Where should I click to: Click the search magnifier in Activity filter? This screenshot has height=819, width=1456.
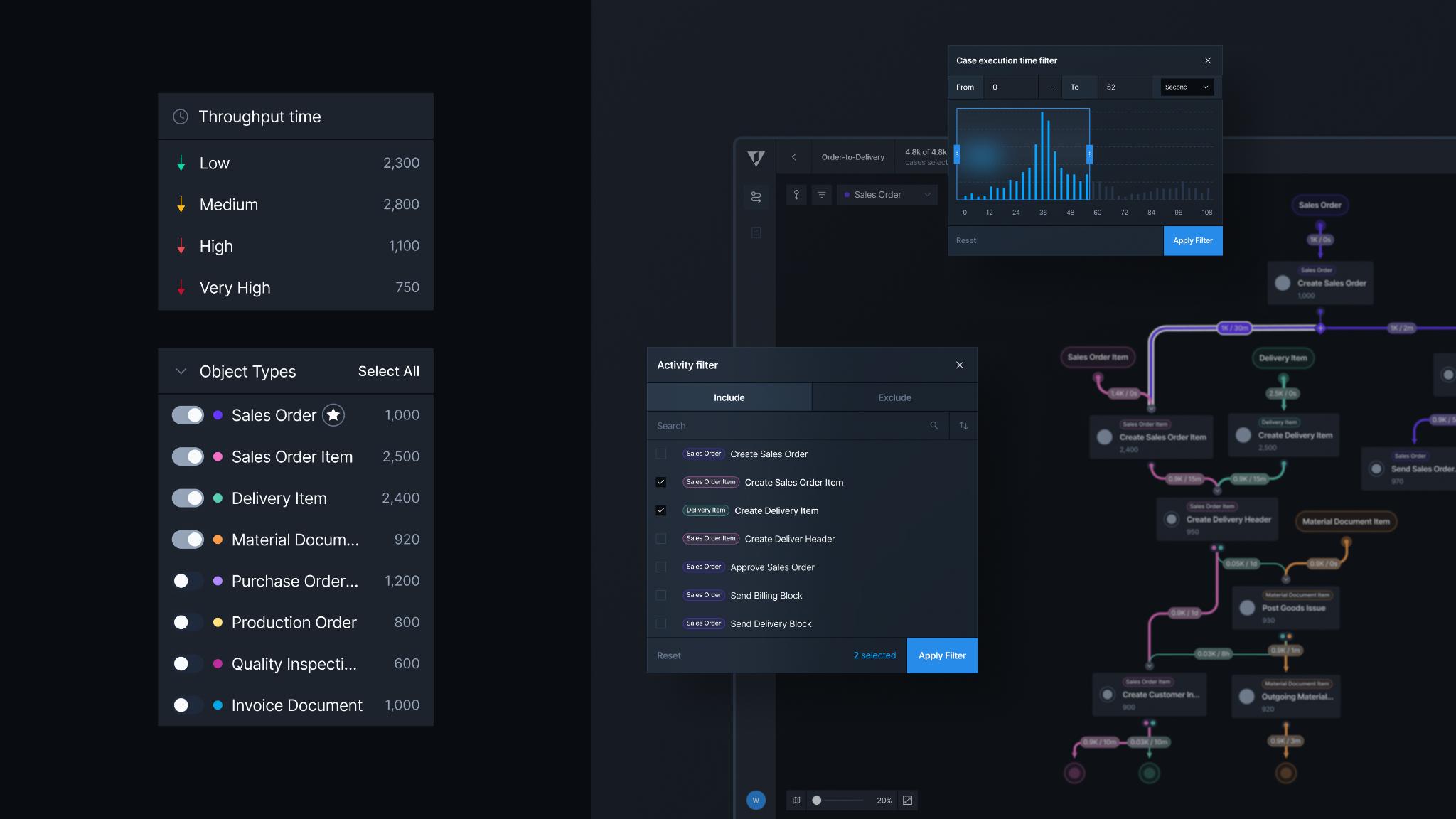933,426
